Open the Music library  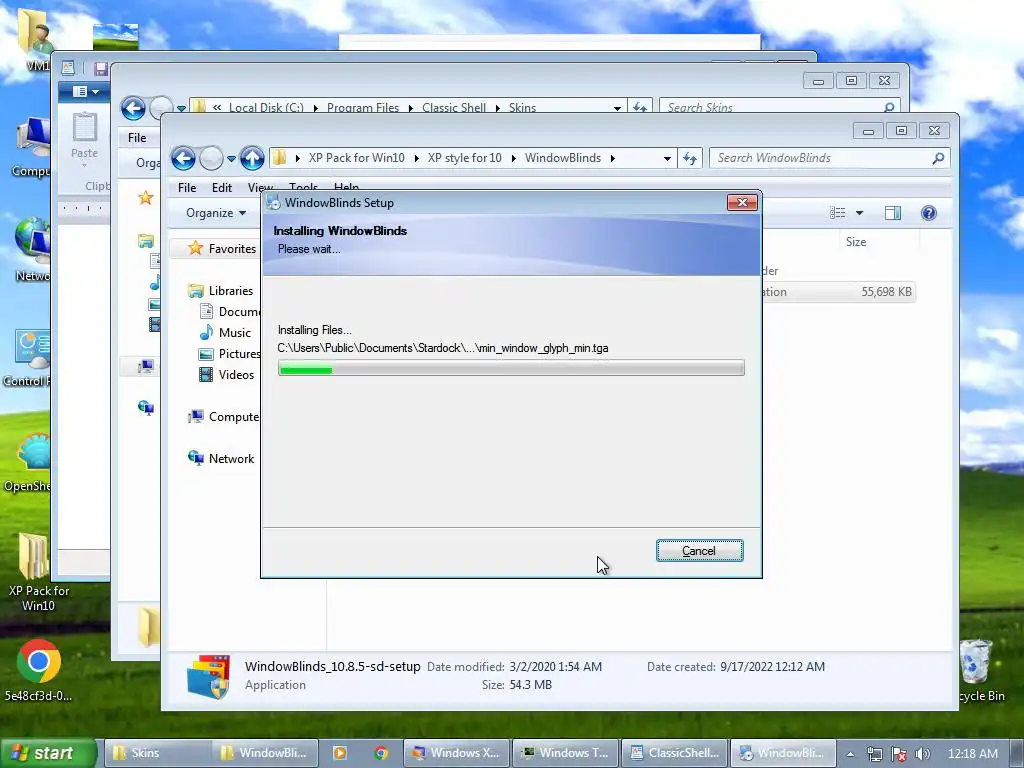[225, 332]
